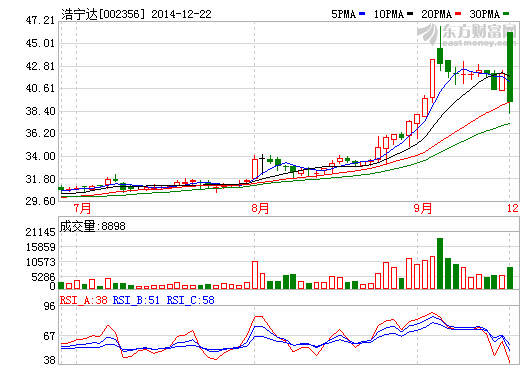Select the 10PMA legend label
Screen dimensions: 520x365
pos(389,14)
